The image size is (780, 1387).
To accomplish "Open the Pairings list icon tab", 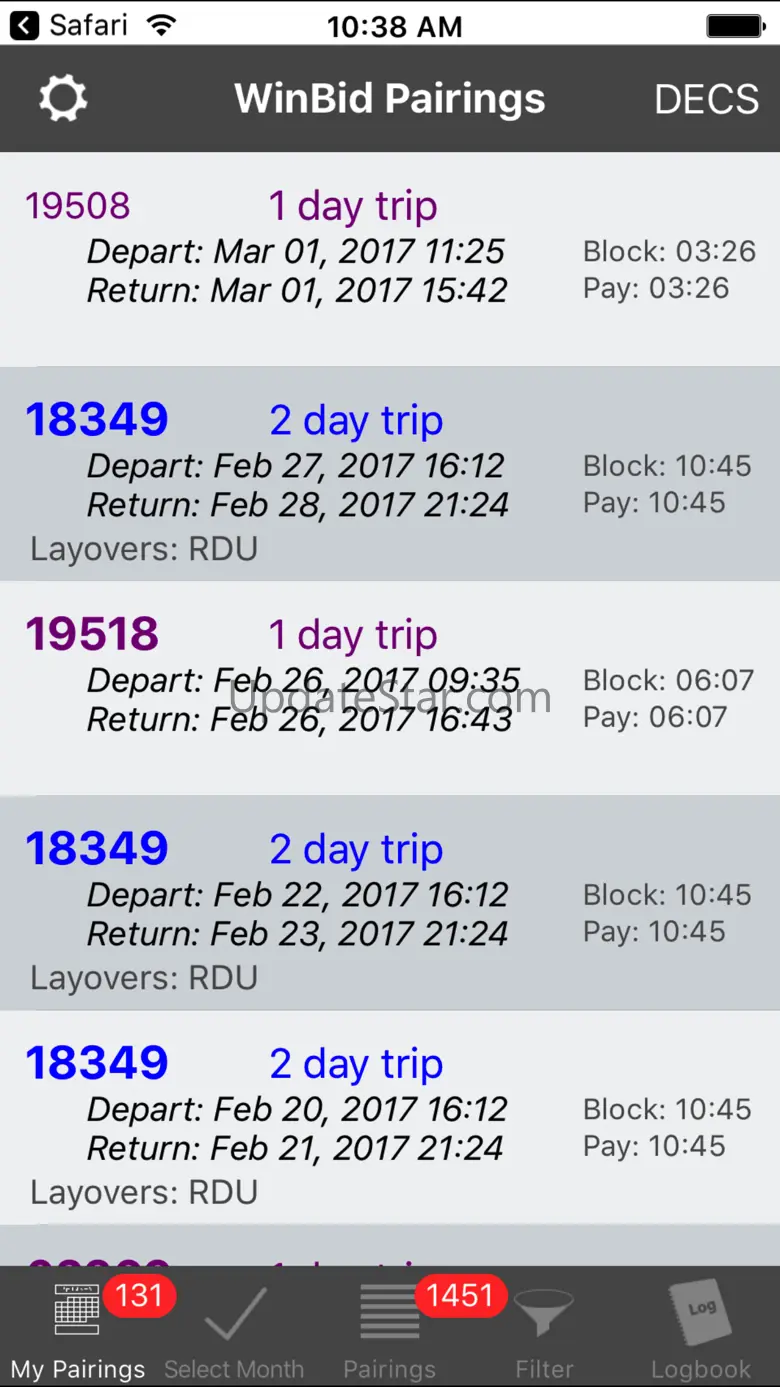I will (389, 1310).
